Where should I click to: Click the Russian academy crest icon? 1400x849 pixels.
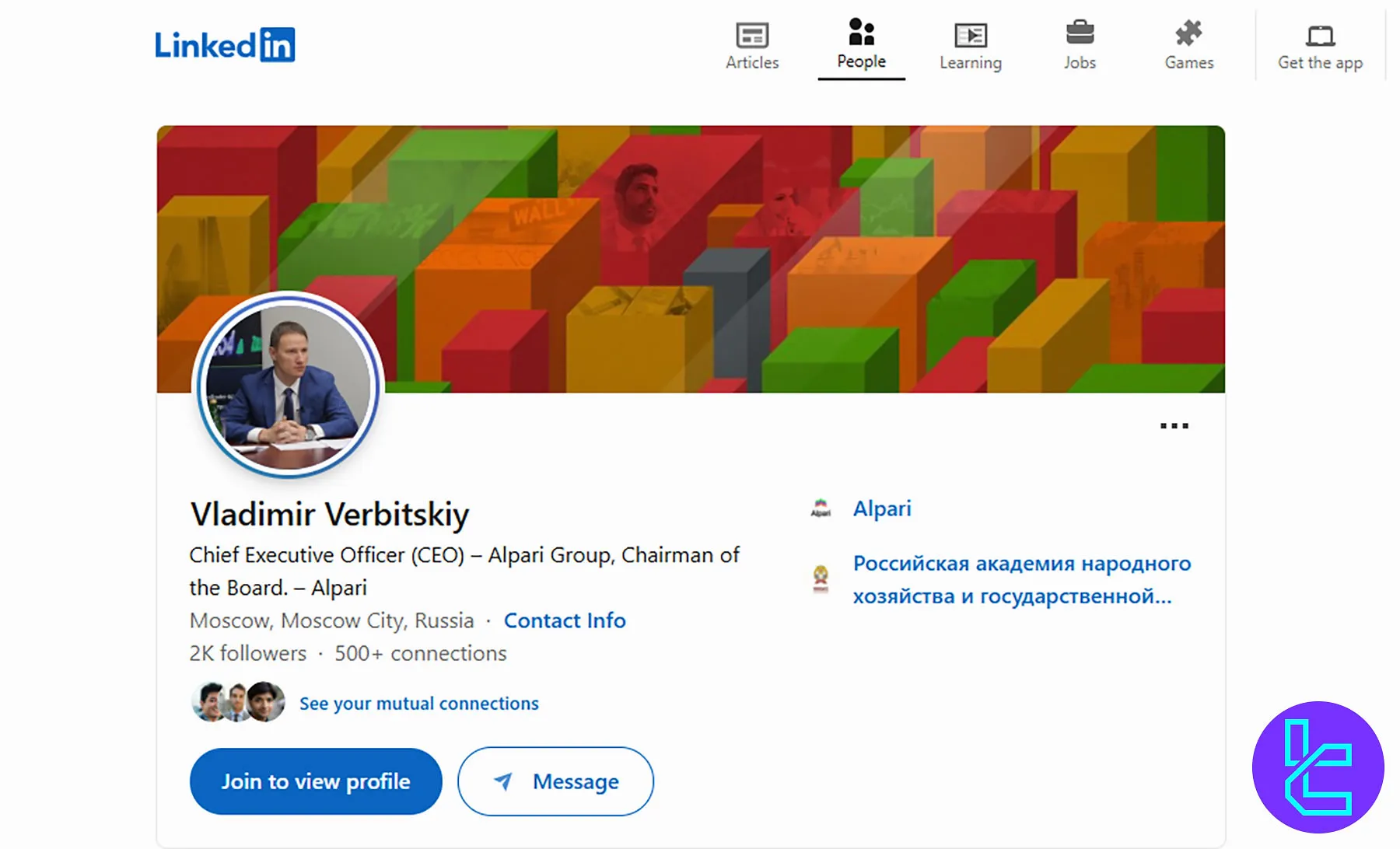point(821,579)
